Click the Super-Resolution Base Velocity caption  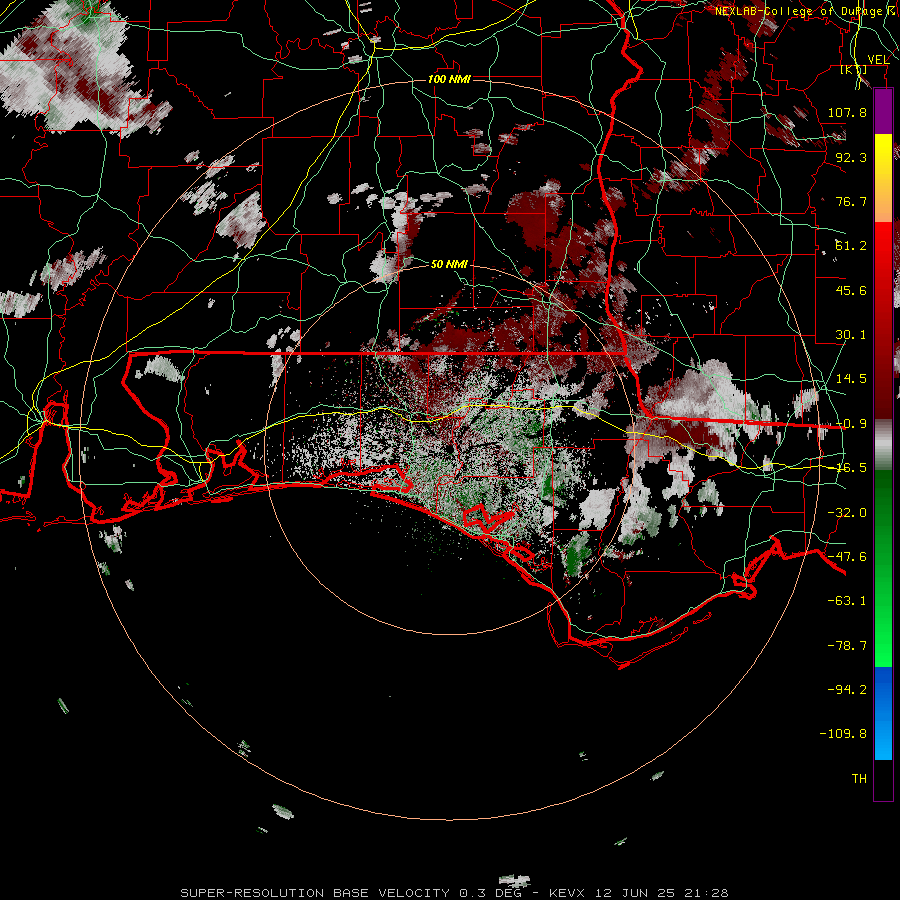[x=454, y=893]
